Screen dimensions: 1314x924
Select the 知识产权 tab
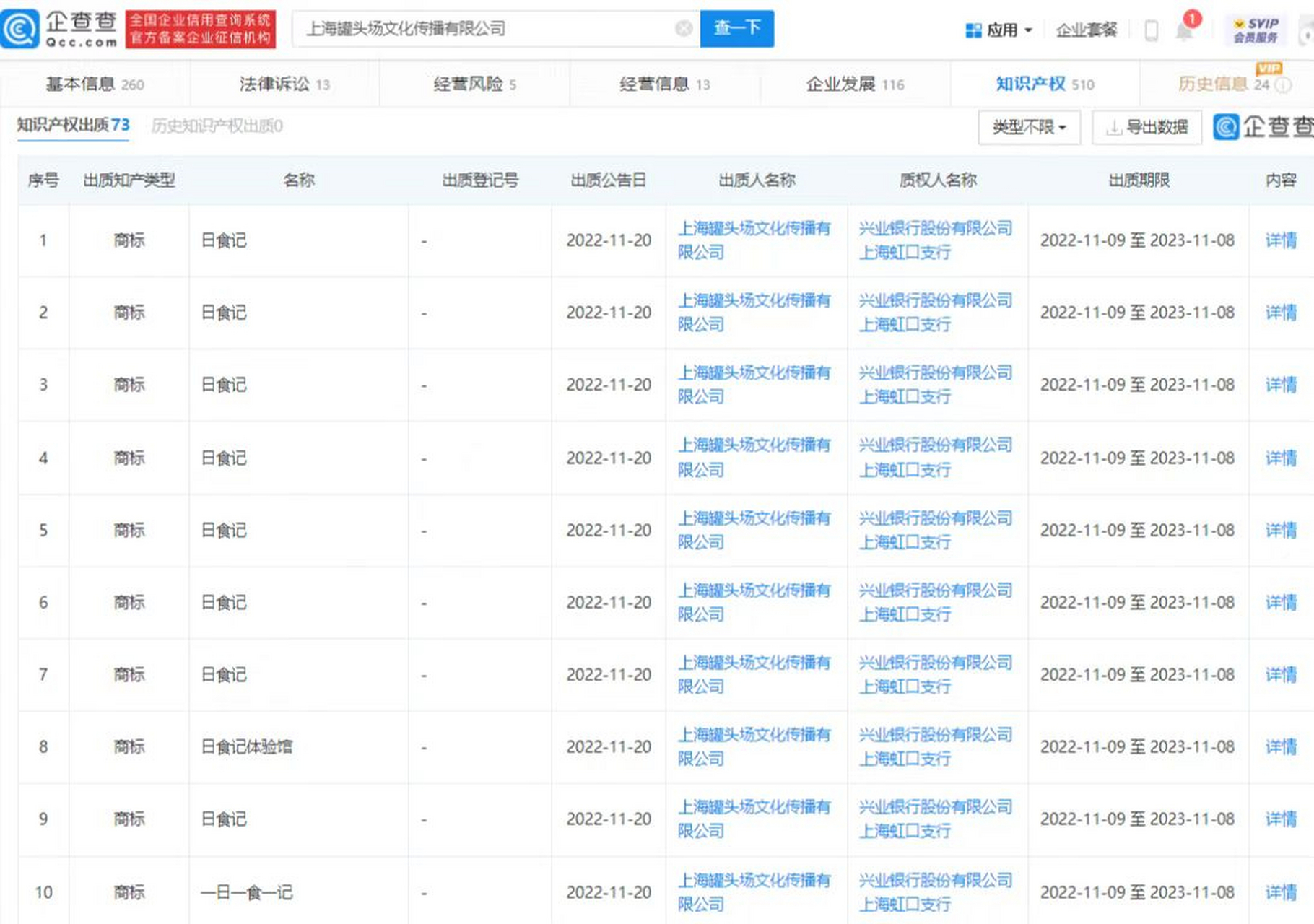coord(1045,84)
